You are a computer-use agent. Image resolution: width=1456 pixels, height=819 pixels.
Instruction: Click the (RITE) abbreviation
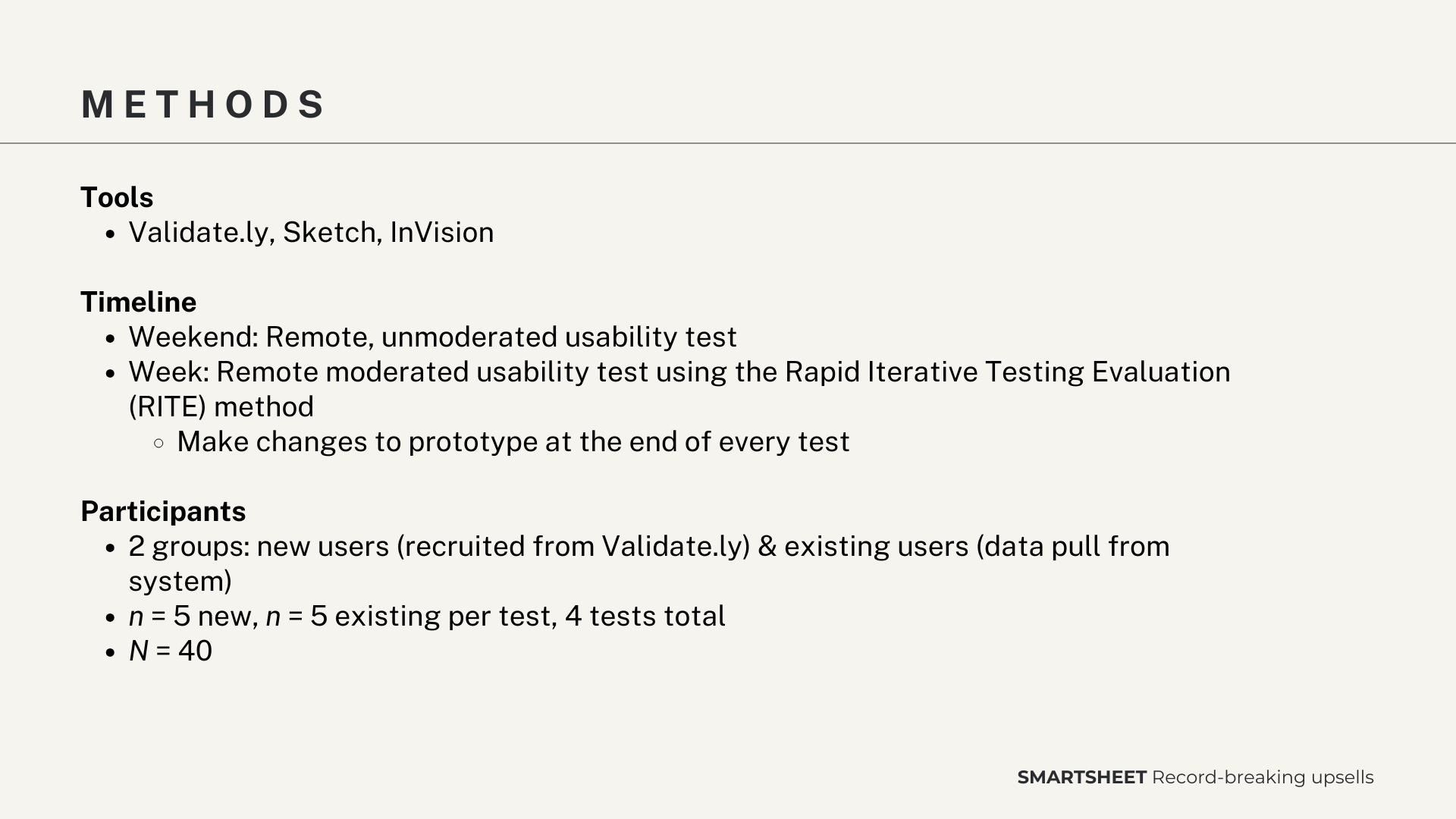[167, 407]
